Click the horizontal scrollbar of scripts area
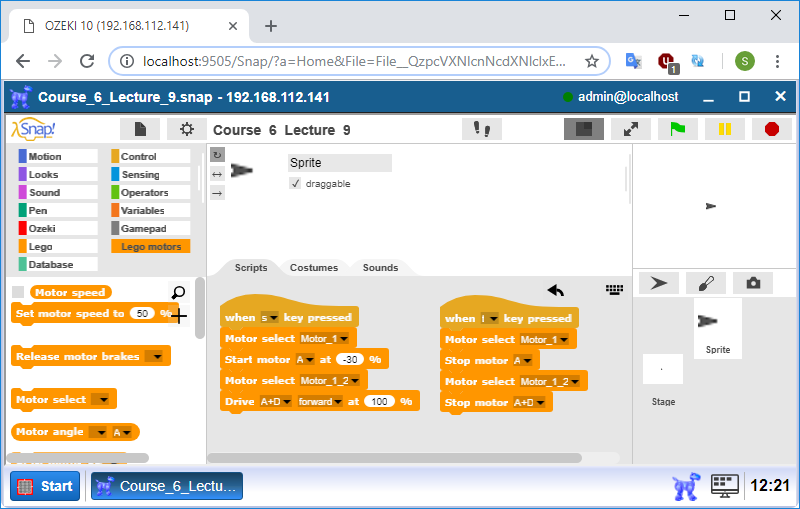Viewport: 800px width, 509px height. coord(394,458)
